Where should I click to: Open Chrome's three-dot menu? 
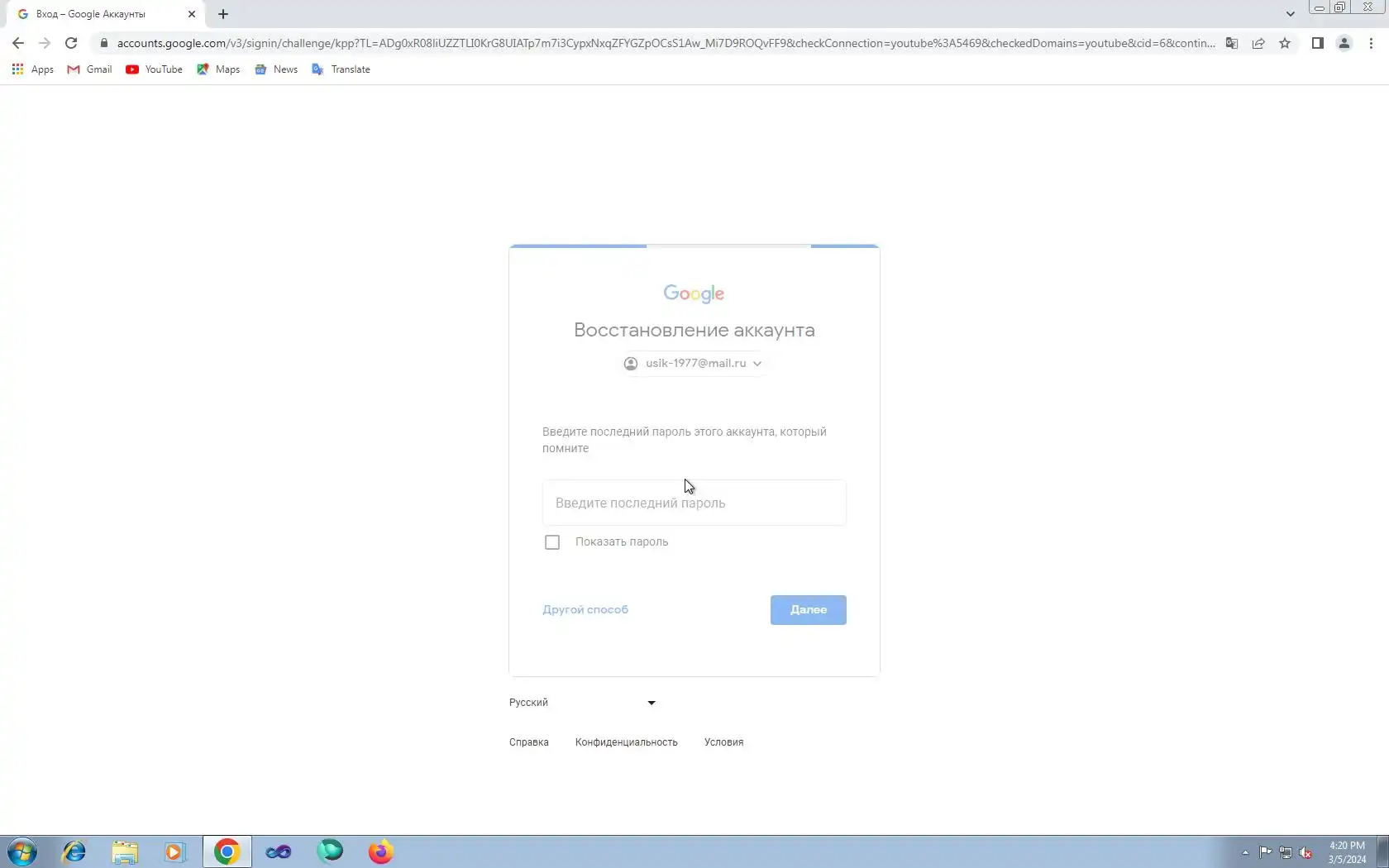pos(1371,43)
